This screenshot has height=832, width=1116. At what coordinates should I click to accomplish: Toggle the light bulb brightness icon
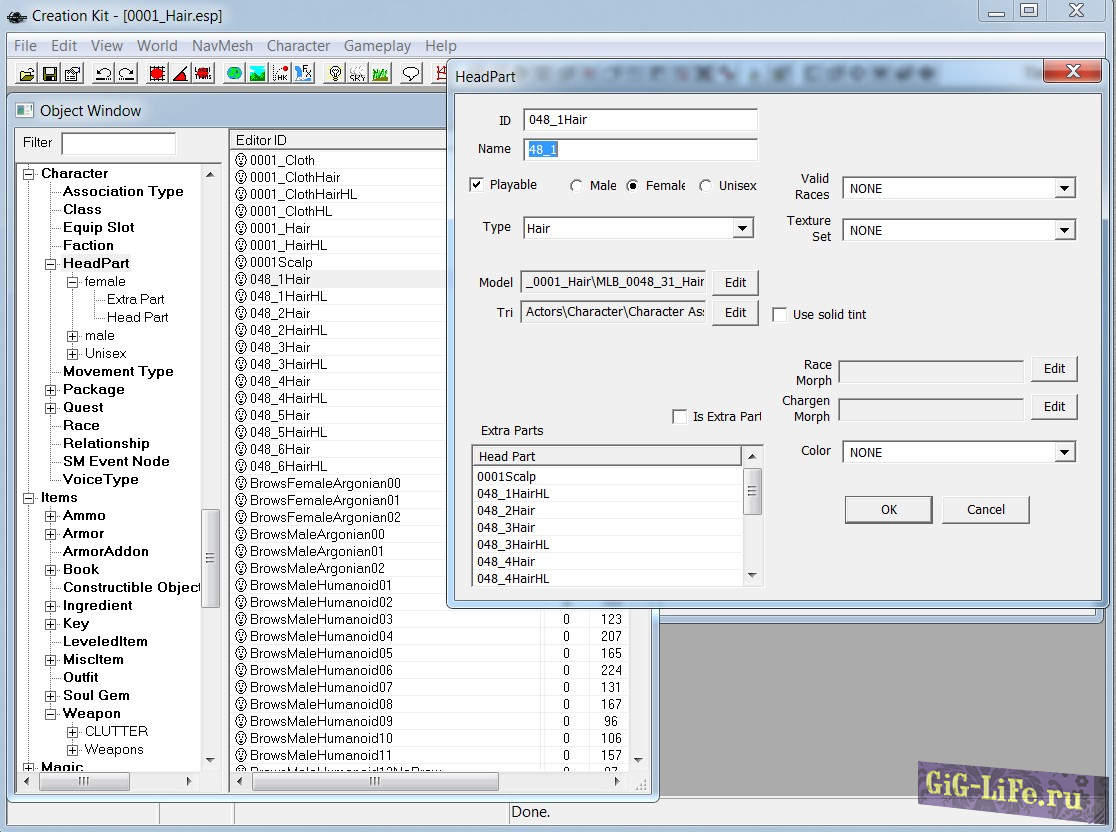[335, 73]
